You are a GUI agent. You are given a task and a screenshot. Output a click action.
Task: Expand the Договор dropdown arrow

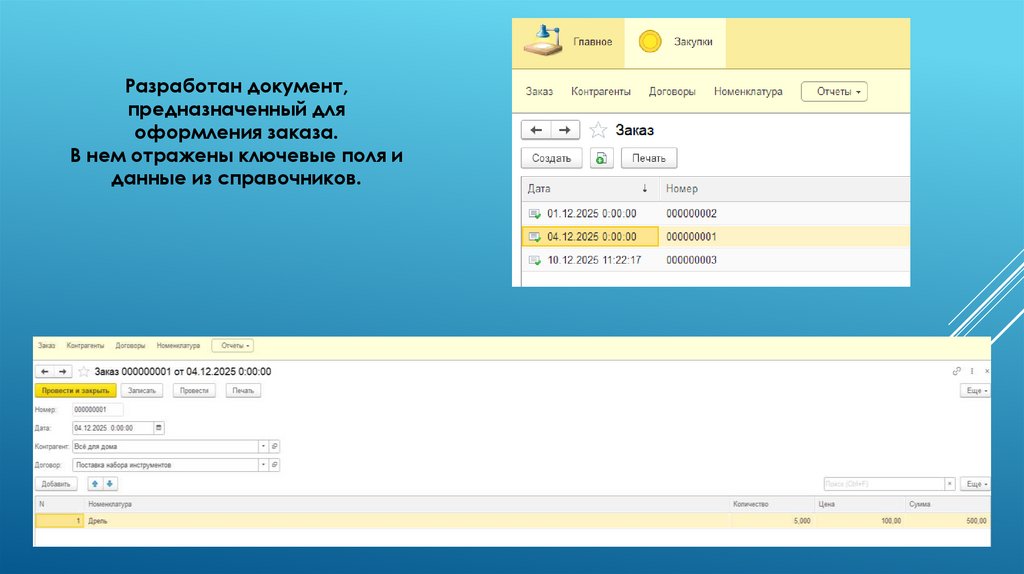[263, 465]
